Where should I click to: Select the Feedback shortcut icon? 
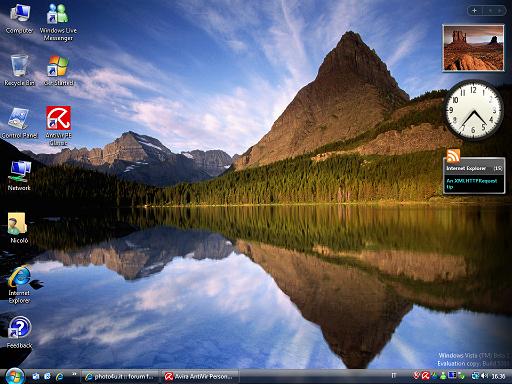[x=19, y=332]
